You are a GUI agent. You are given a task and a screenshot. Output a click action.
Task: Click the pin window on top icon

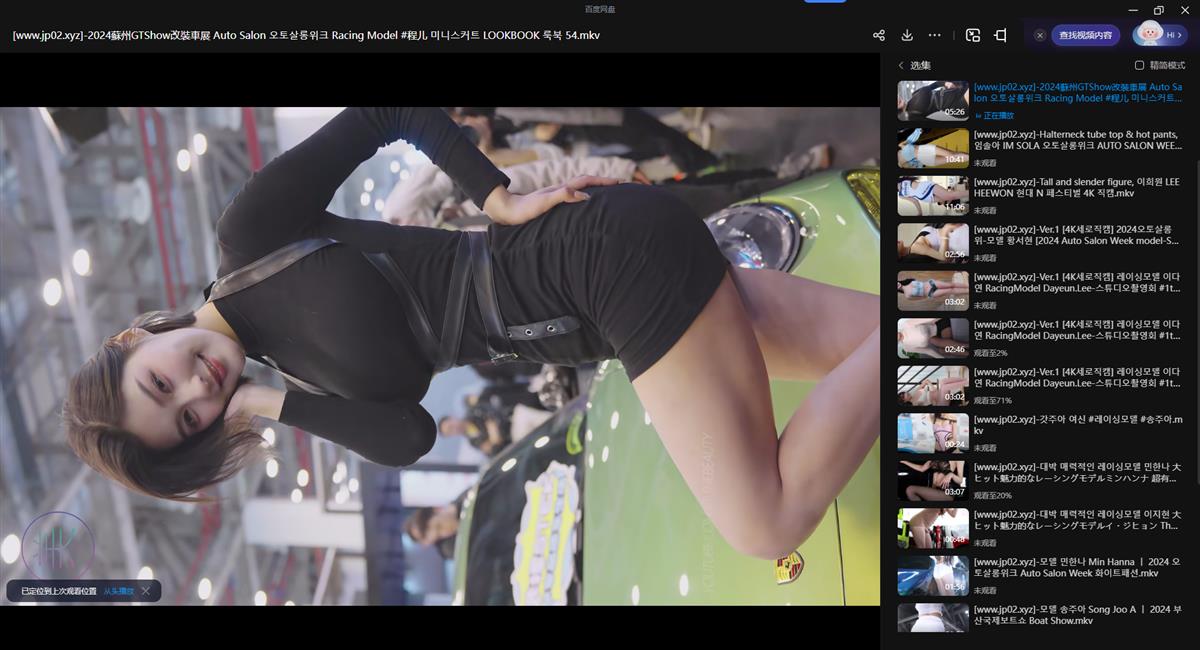click(x=1001, y=35)
